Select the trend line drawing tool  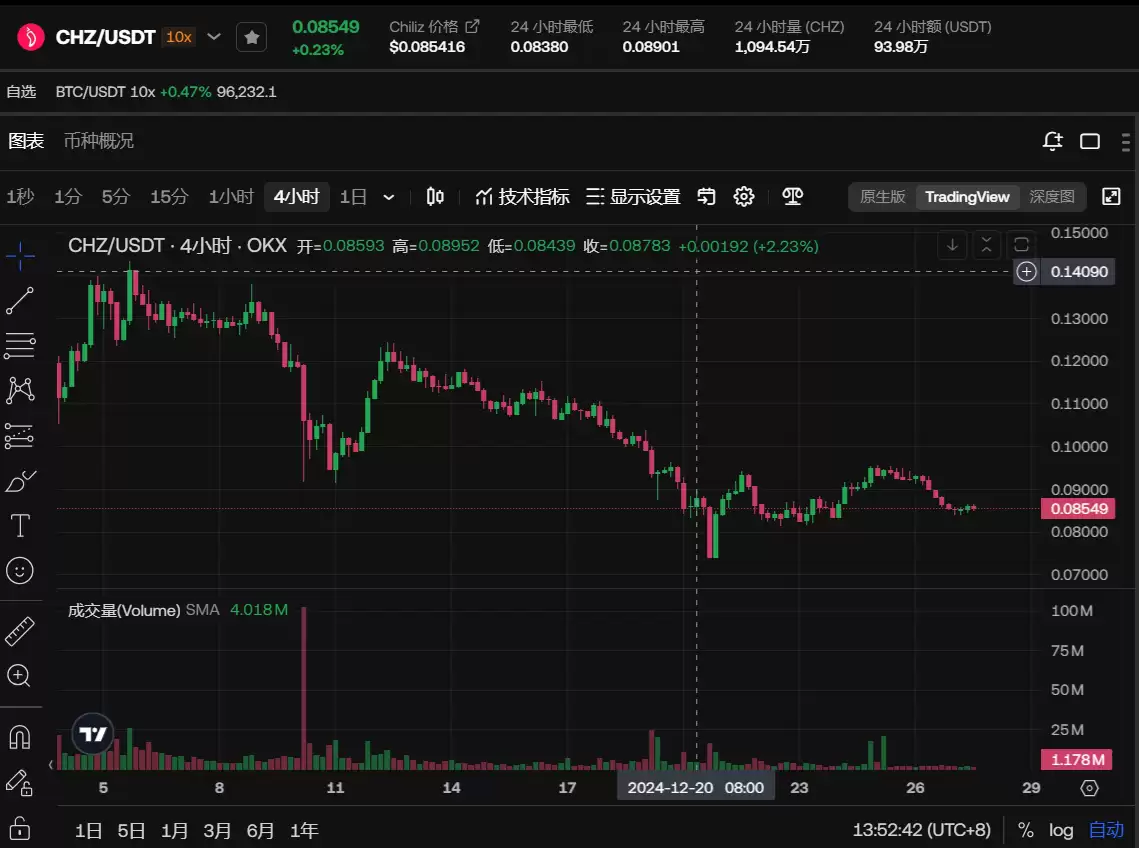[x=20, y=300]
